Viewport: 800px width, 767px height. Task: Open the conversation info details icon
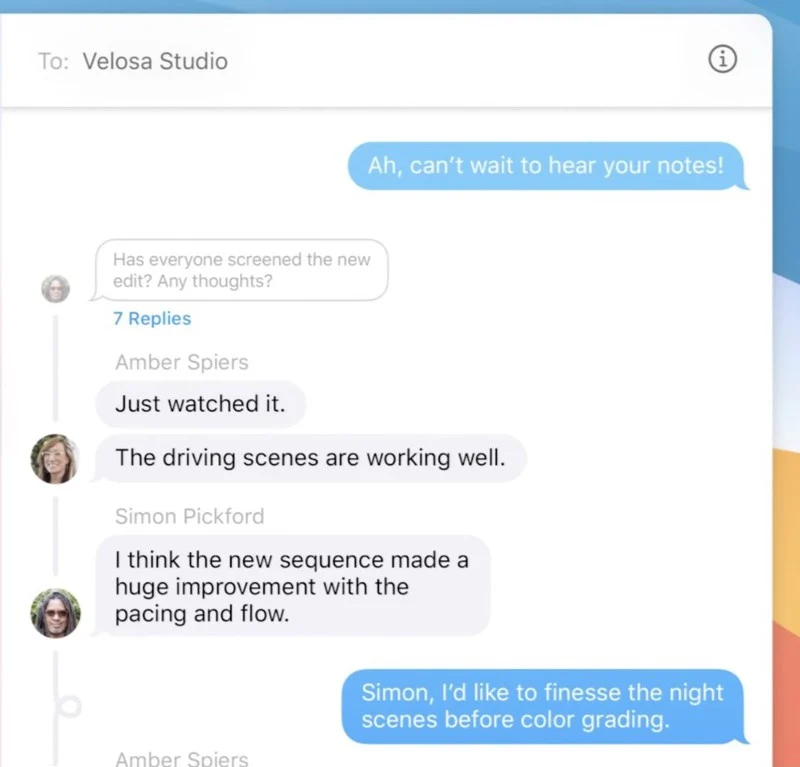pyautogui.click(x=722, y=59)
